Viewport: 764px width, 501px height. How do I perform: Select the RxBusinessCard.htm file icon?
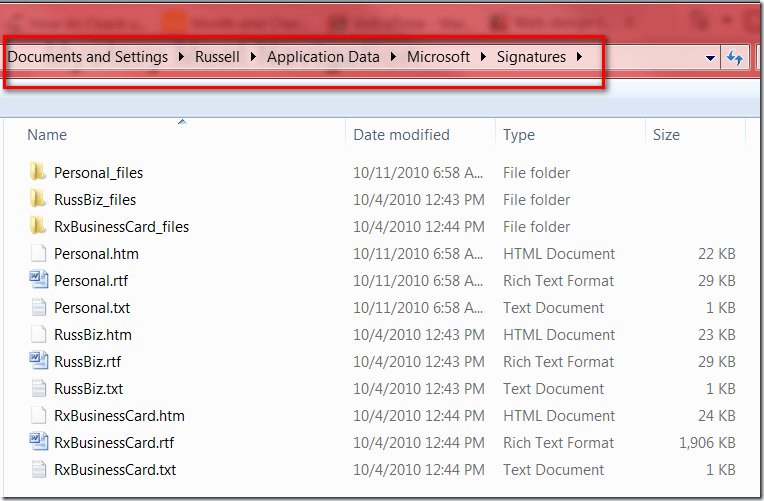pos(38,416)
